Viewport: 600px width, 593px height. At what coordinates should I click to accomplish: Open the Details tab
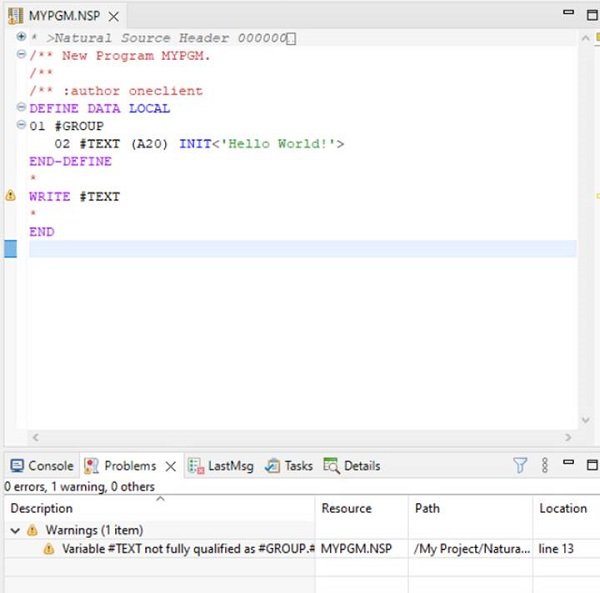click(x=352, y=466)
